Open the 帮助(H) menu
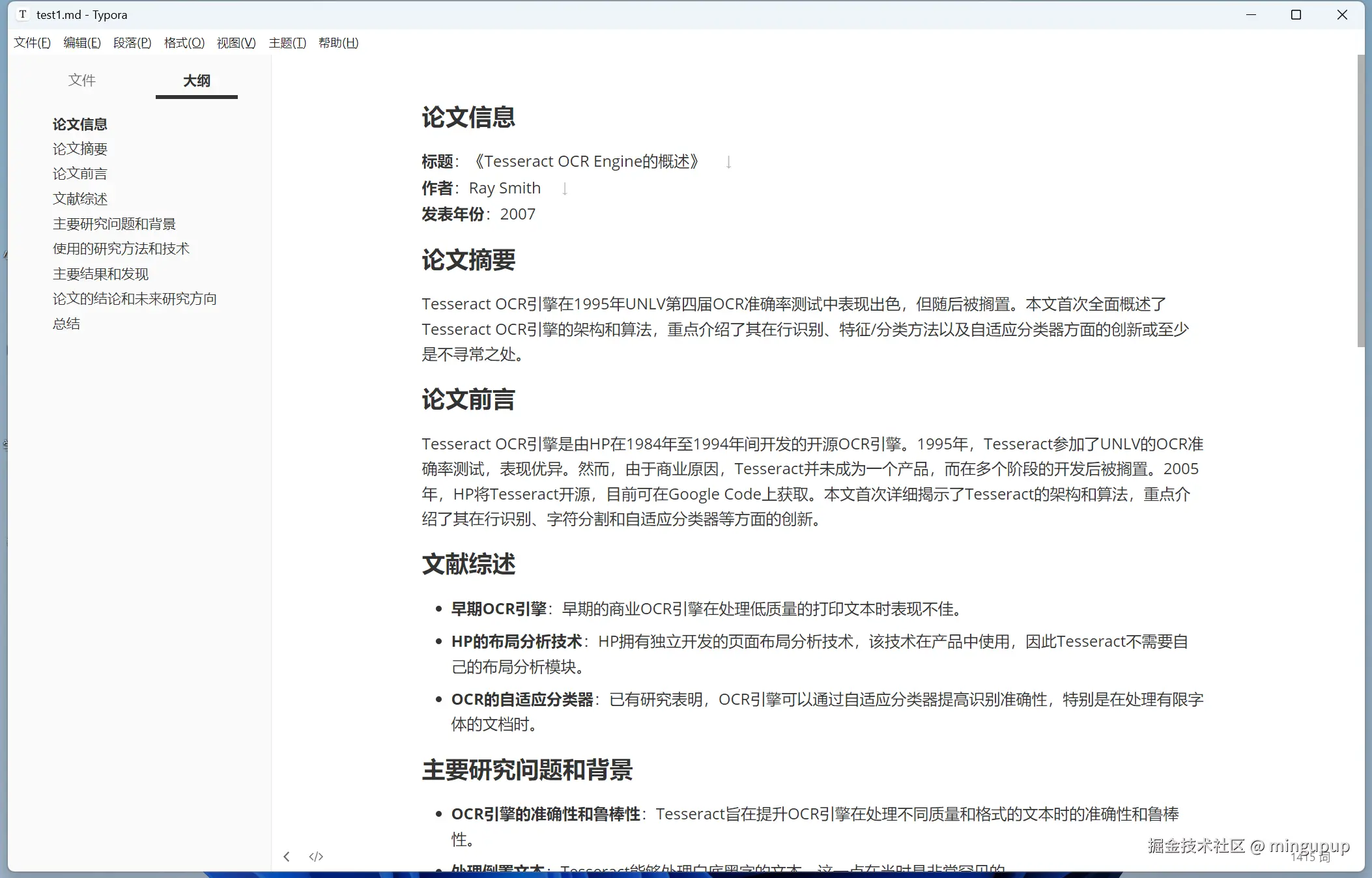The width and height of the screenshot is (1372, 878). (x=338, y=43)
